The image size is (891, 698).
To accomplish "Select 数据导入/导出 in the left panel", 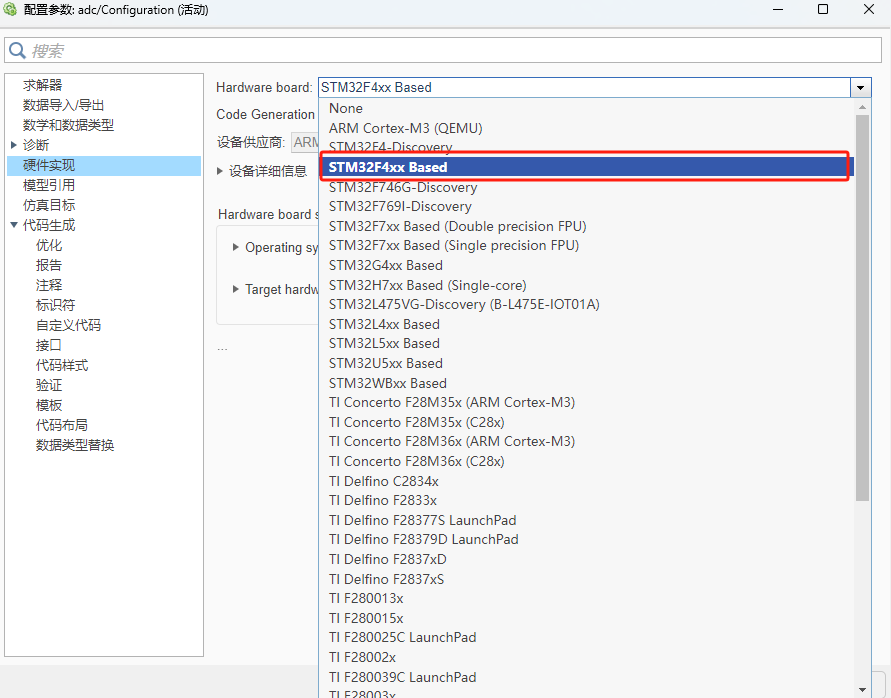I will tap(62, 104).
